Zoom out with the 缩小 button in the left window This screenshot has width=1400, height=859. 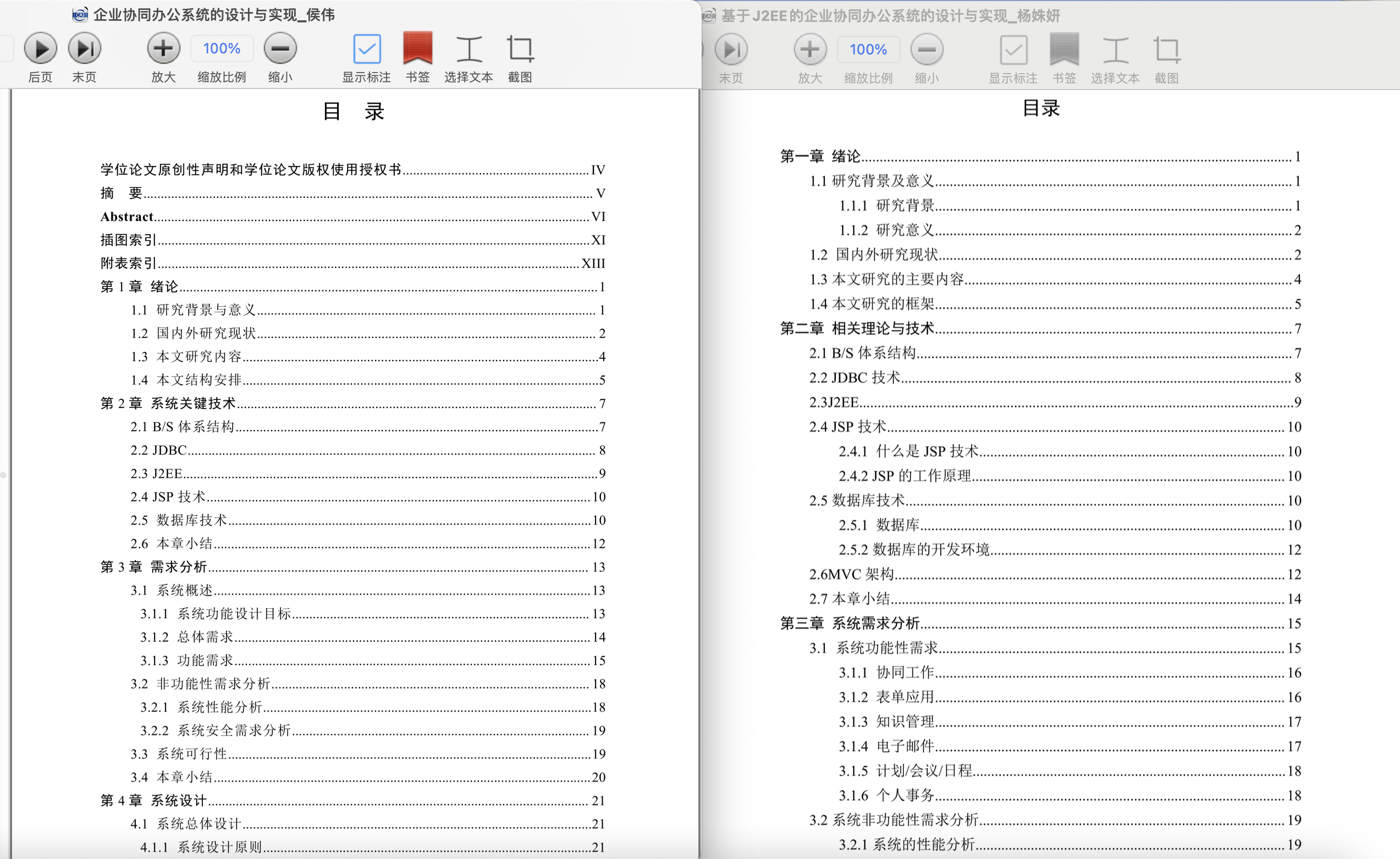pos(280,49)
